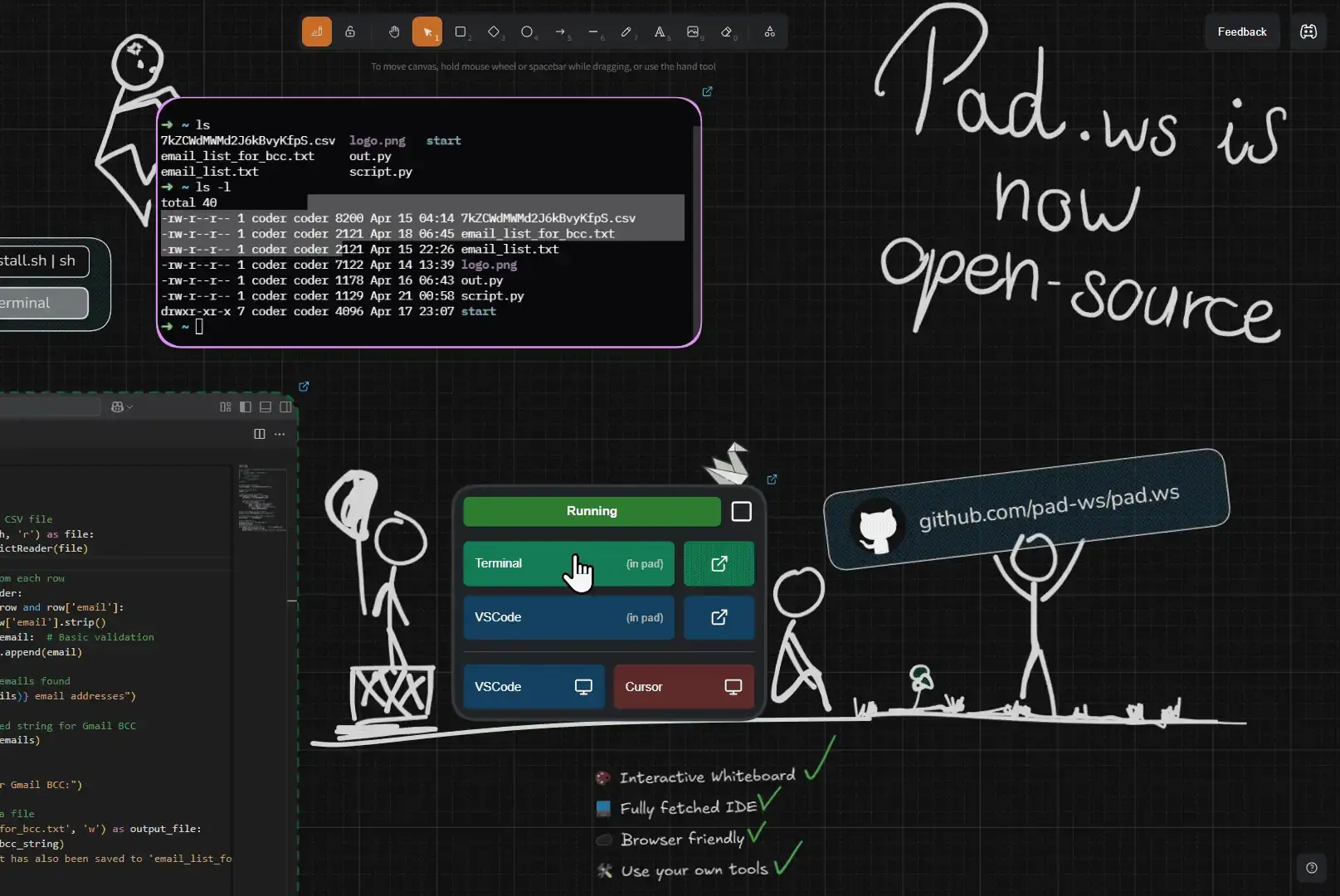The image size is (1340, 896).
Task: Toggle the keep-tool-active lock
Action: click(x=350, y=32)
